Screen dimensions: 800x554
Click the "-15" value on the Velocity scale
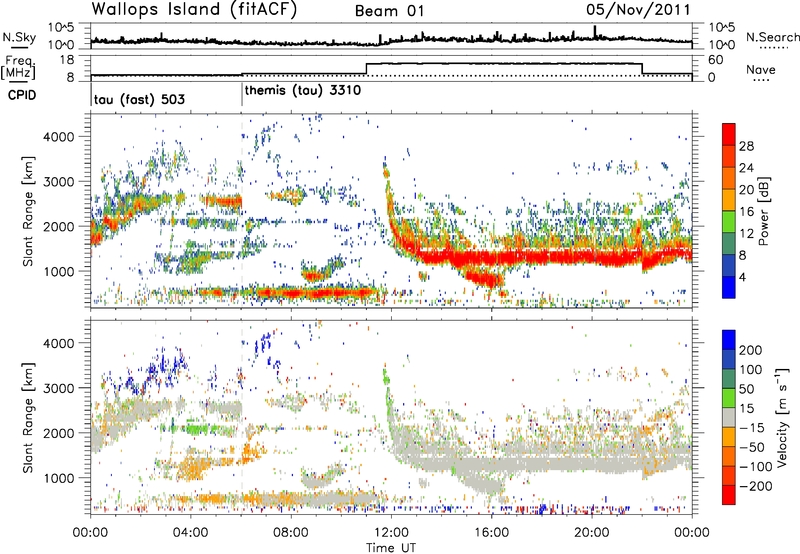pyautogui.click(x=752, y=427)
